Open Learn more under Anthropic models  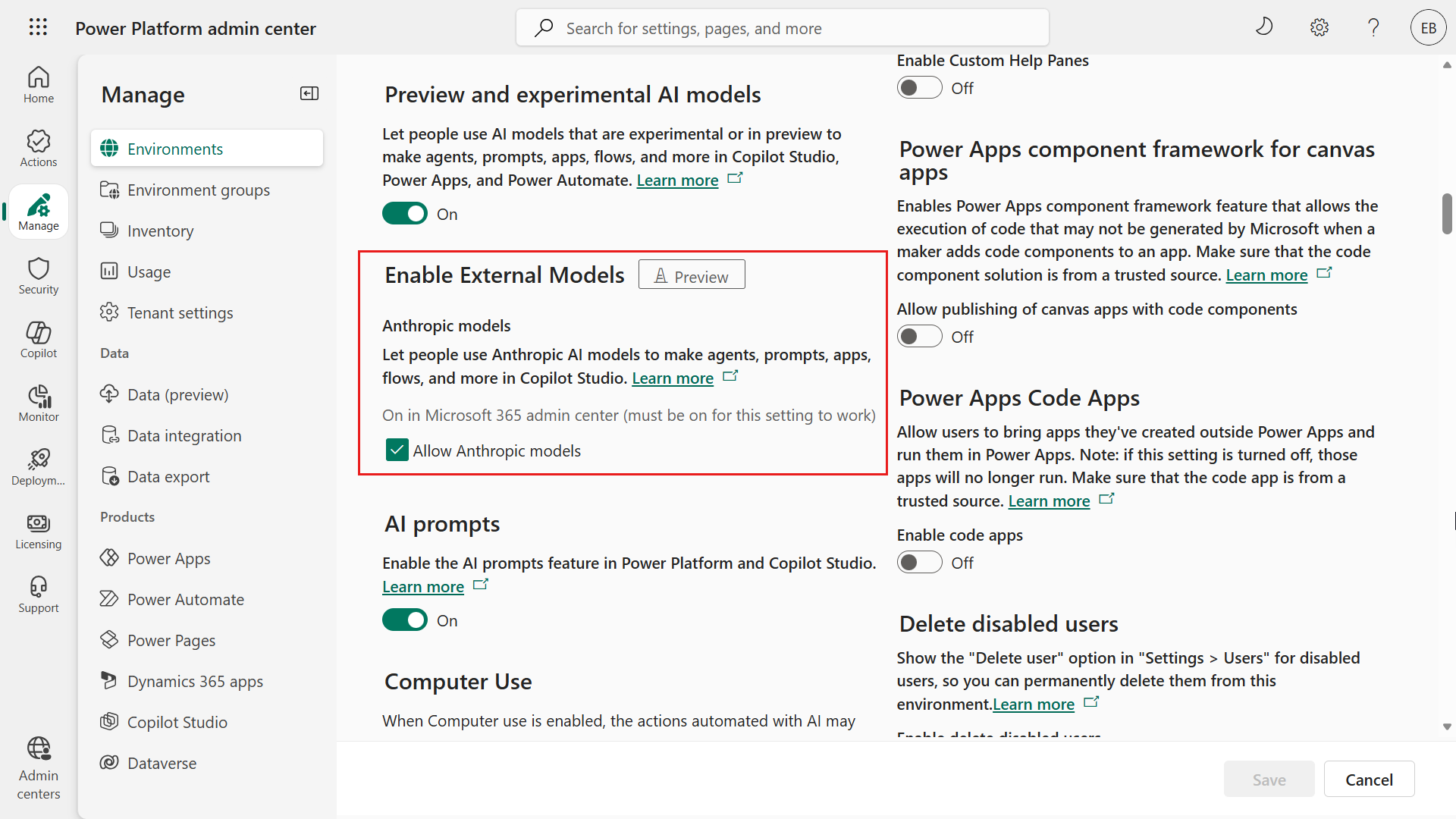click(672, 378)
